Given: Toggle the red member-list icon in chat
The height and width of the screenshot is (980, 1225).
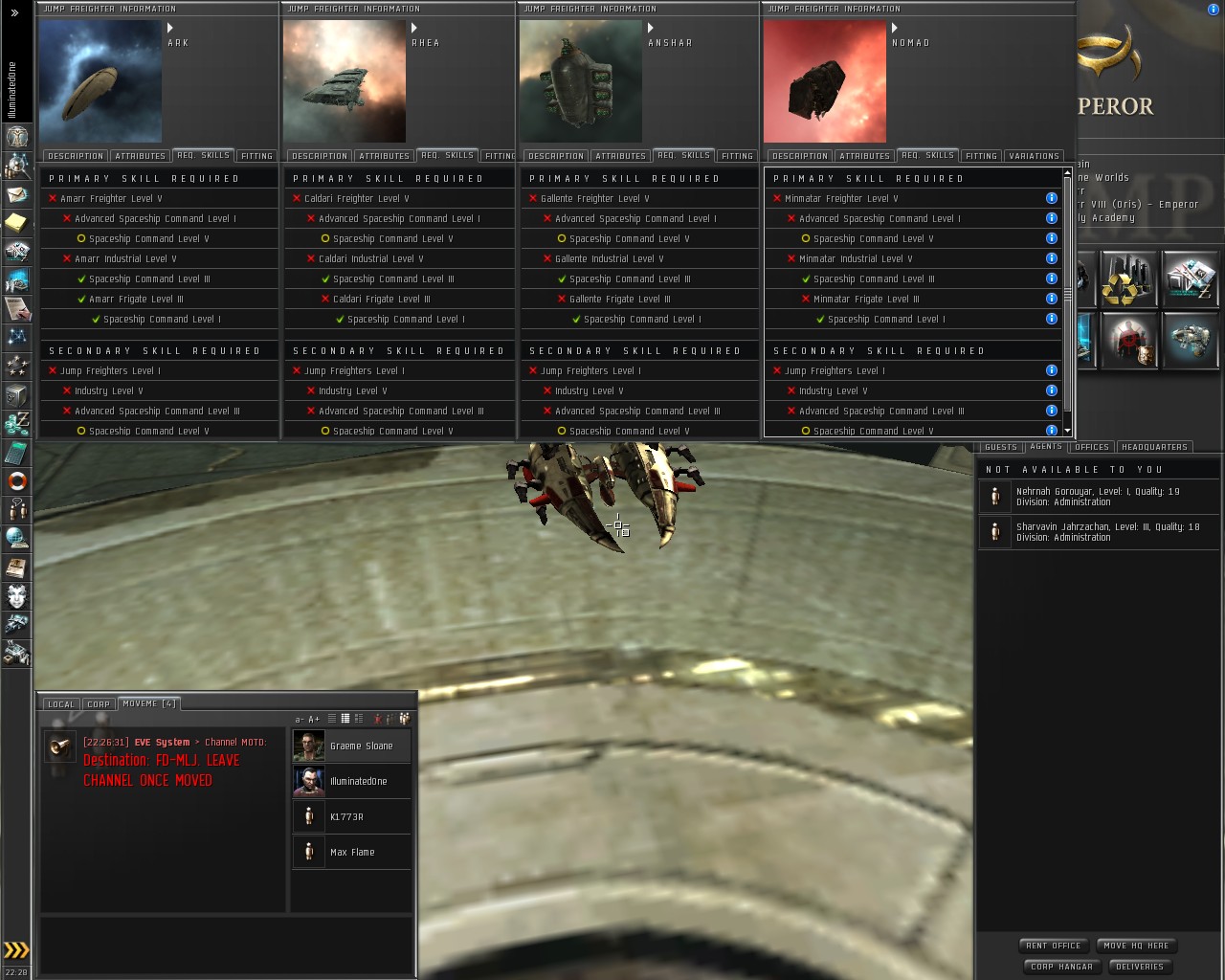Looking at the screenshot, I should click(377, 719).
